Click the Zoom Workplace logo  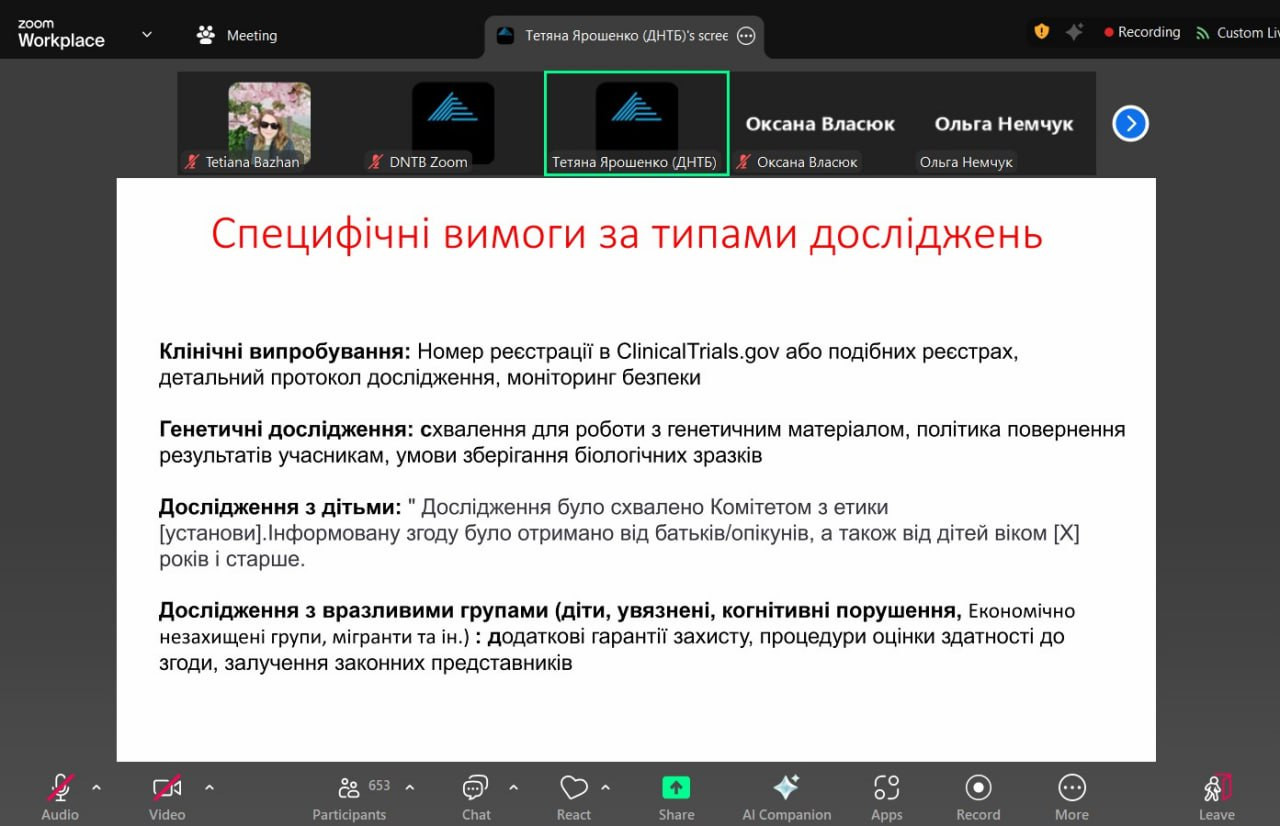point(61,34)
